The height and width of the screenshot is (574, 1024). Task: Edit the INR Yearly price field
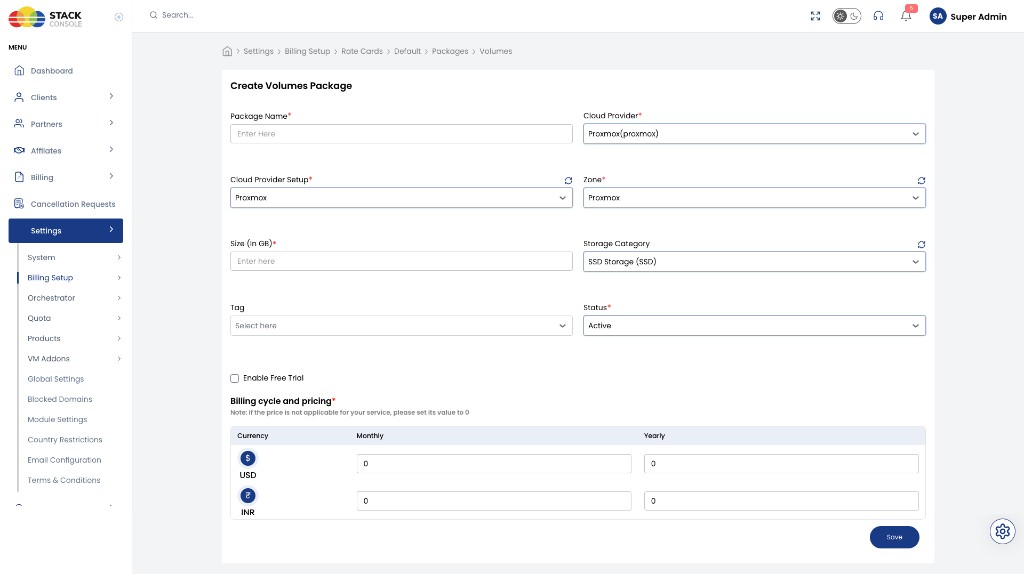pyautogui.click(x=781, y=501)
